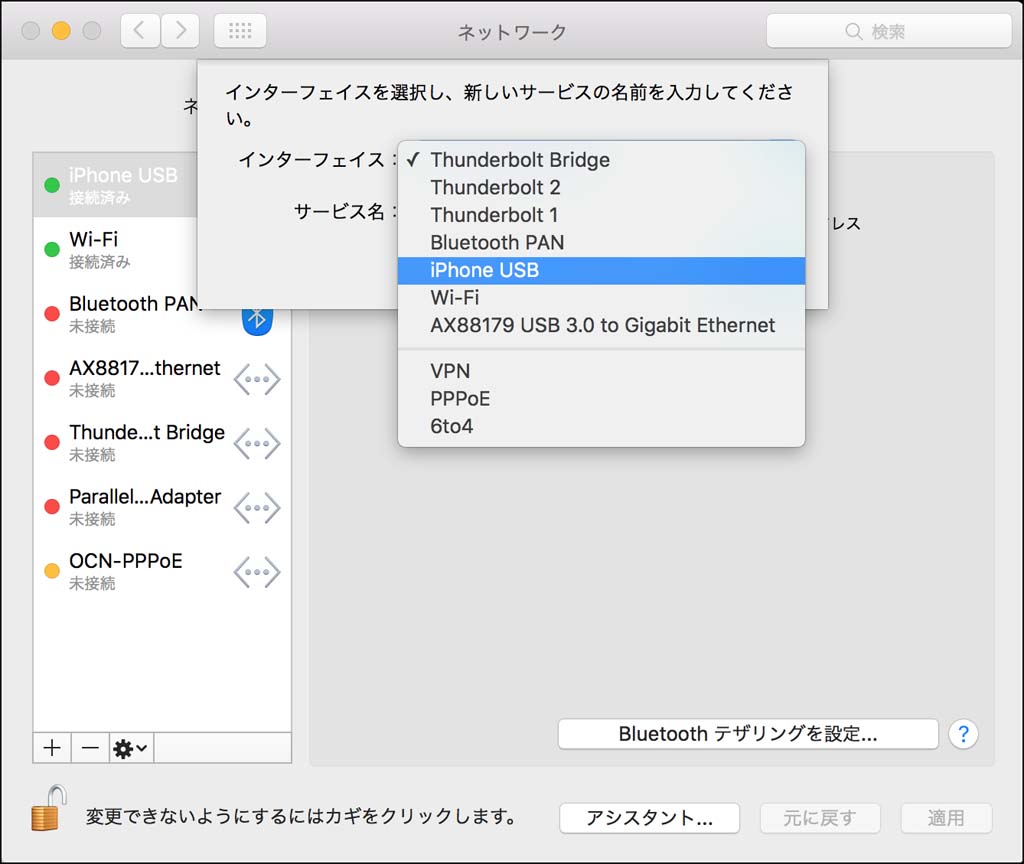1024x864 pixels.
Task: Click the green status dot for Wi-Fi
Action: (x=52, y=249)
